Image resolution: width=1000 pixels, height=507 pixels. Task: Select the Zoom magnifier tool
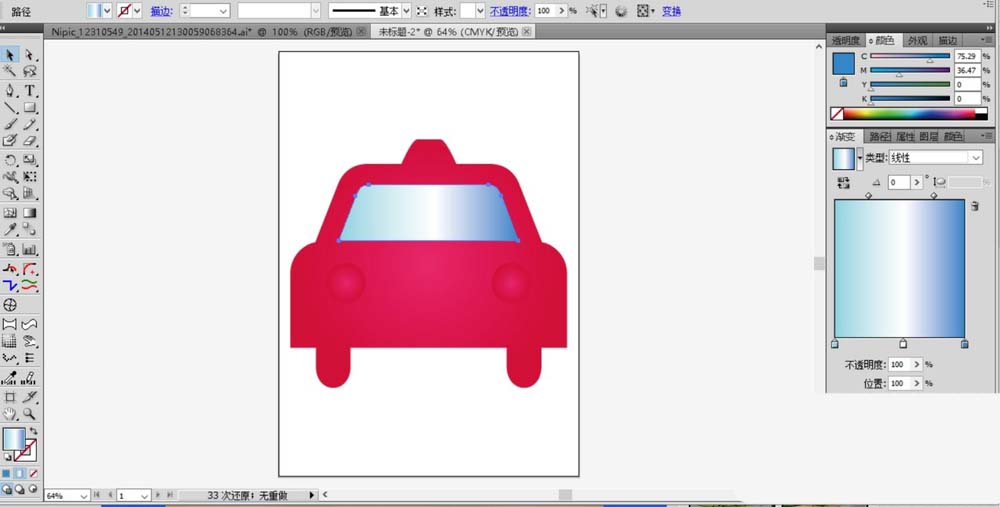(x=29, y=414)
